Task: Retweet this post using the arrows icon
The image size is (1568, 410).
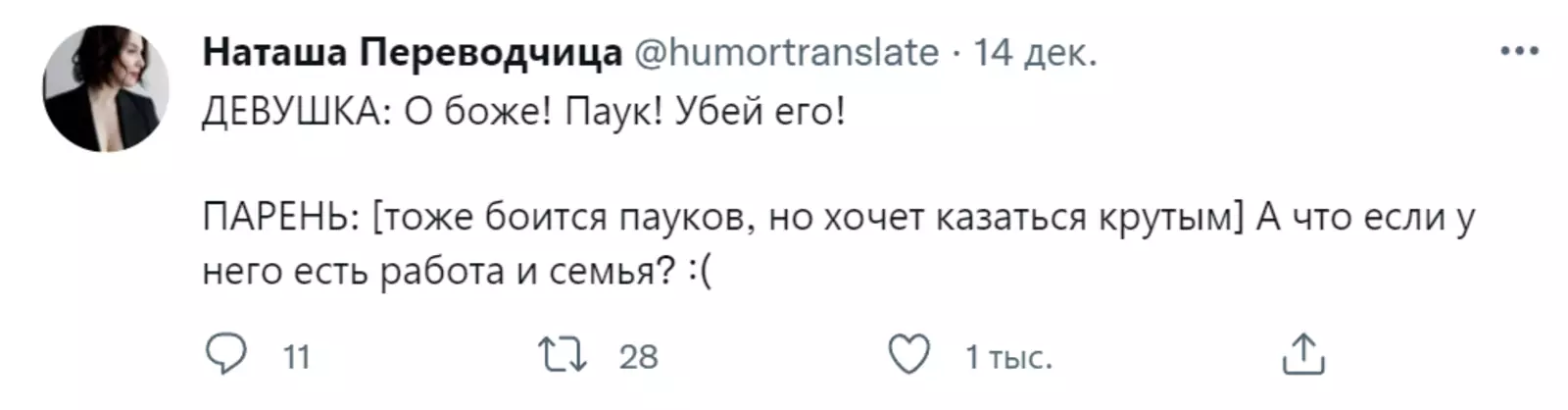Action: point(563,355)
